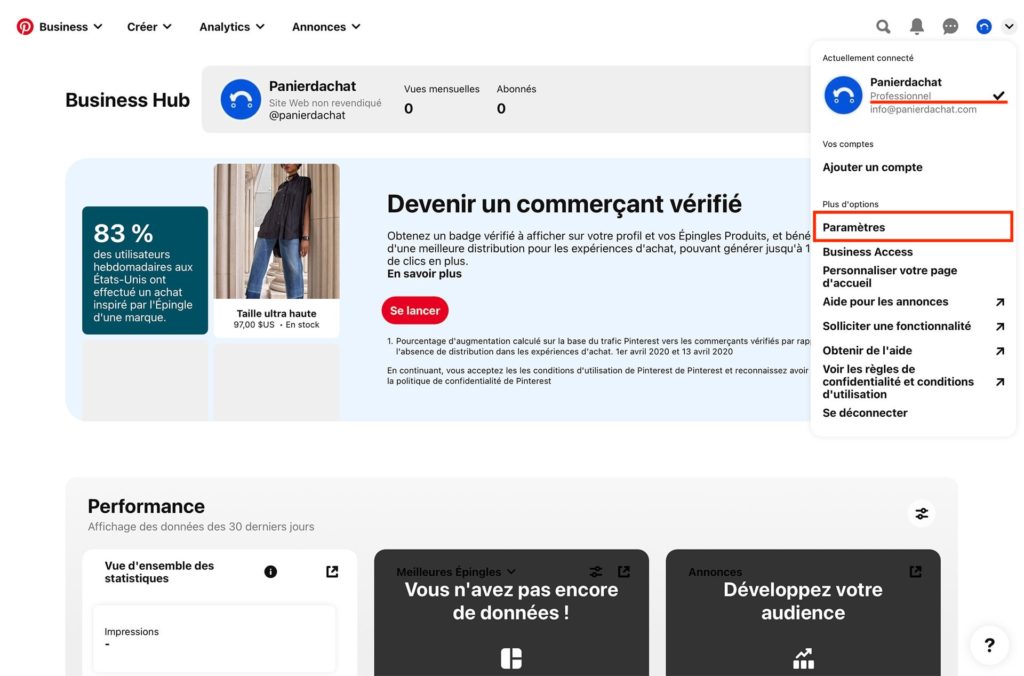Select Obtenir de l'aide
The width and height of the screenshot is (1024, 676).
point(867,351)
